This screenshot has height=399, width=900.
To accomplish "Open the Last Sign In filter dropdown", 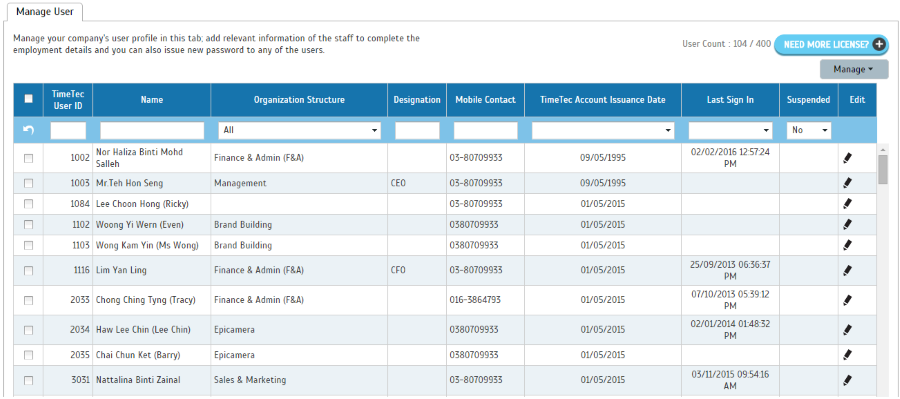I will click(x=731, y=130).
